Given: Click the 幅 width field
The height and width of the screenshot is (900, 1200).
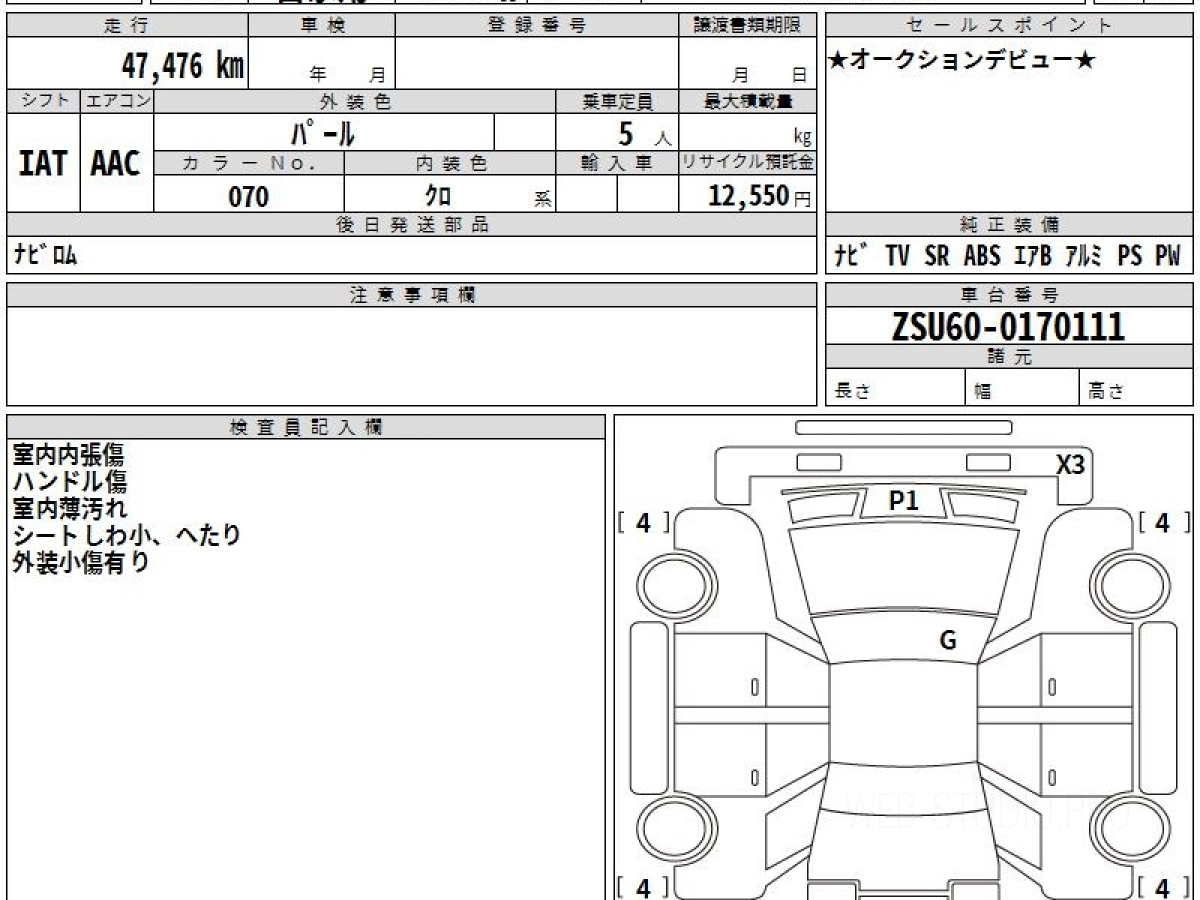Looking at the screenshot, I should click(1023, 388).
